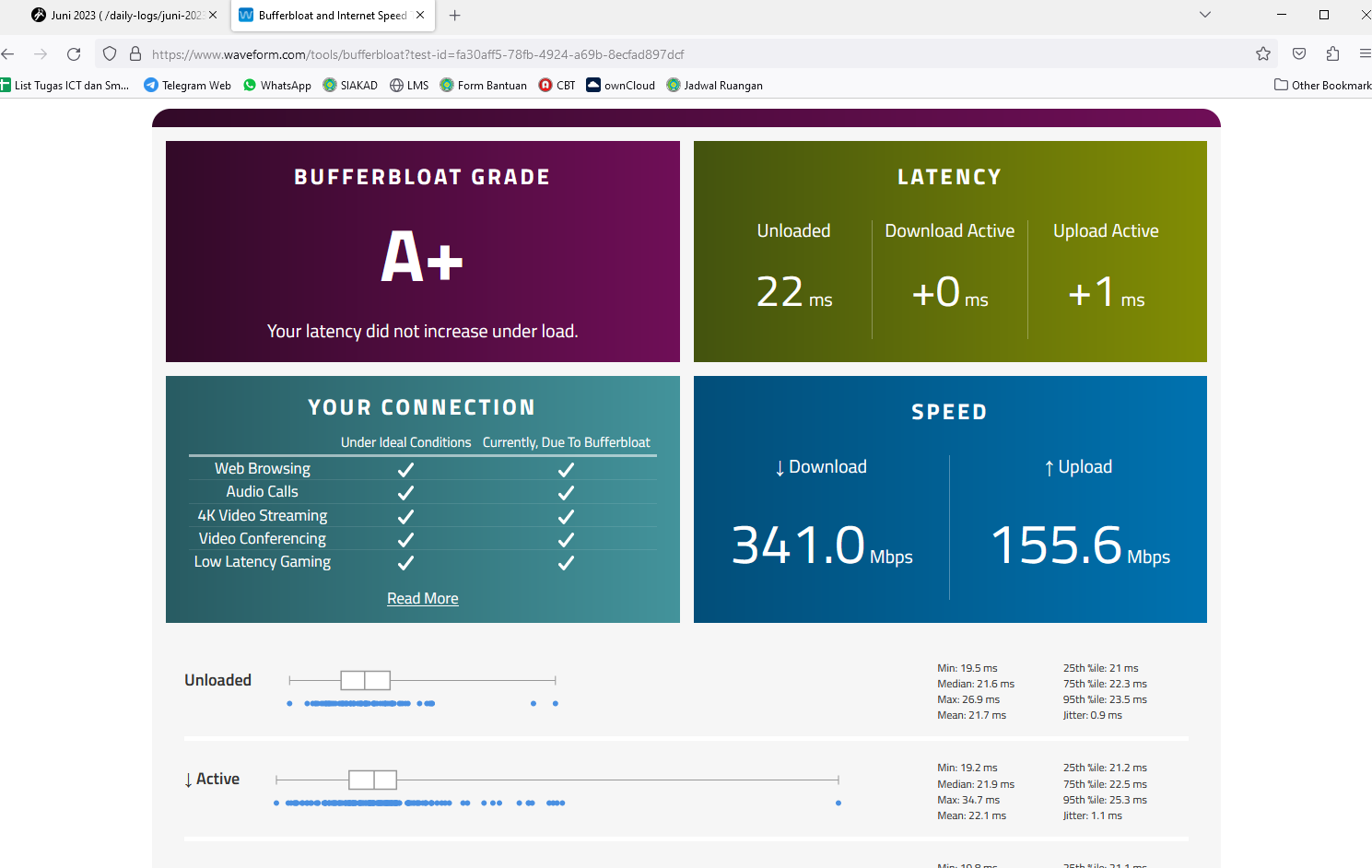Reload the page with the refresh icon
This screenshot has width=1372, height=868.
coord(74,54)
